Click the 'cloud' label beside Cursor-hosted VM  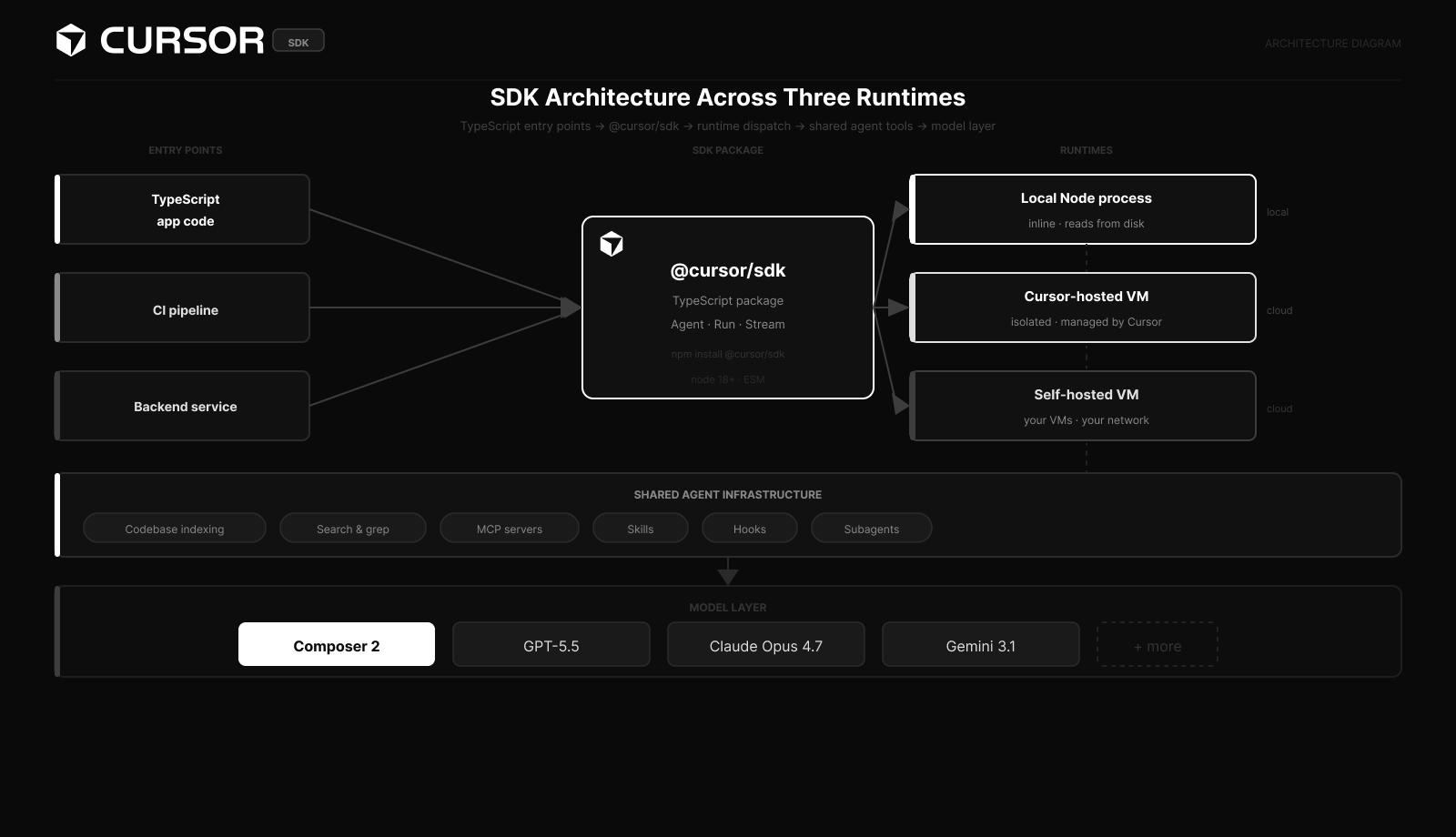pos(1279,310)
